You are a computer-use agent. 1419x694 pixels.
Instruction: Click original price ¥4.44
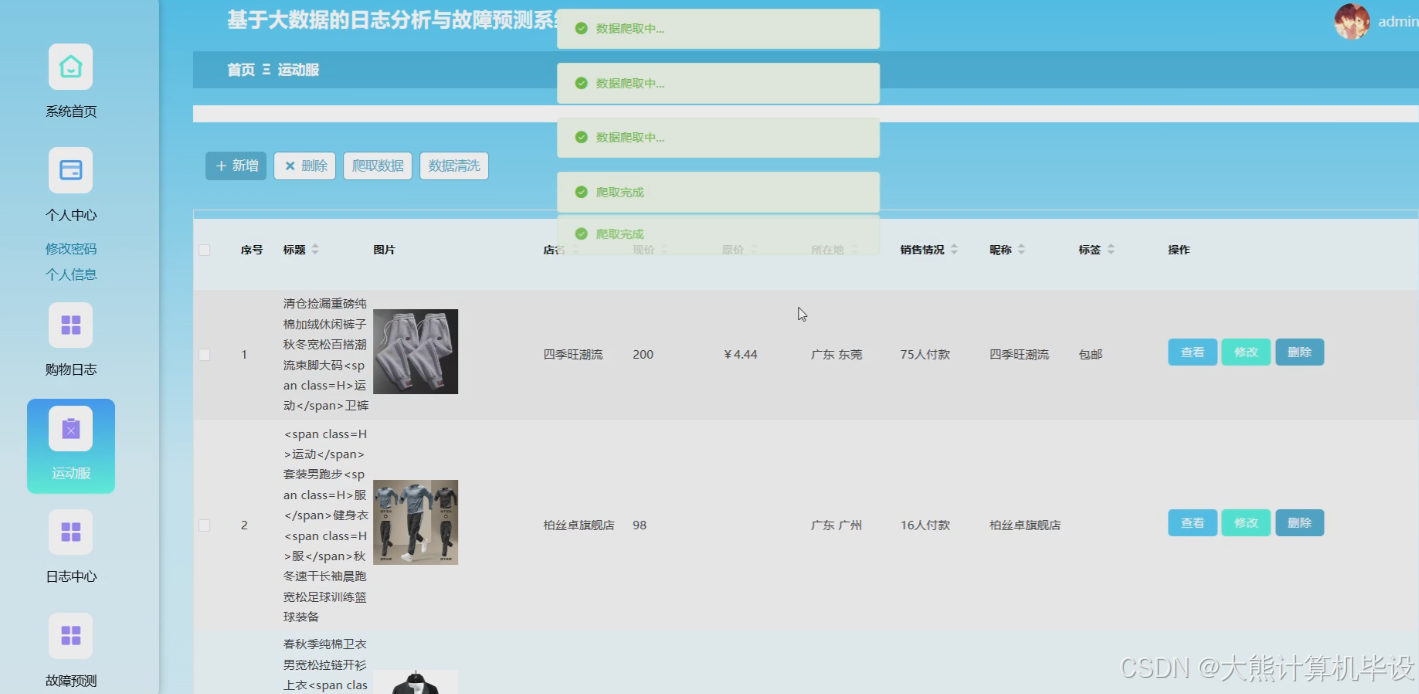pyautogui.click(x=740, y=355)
